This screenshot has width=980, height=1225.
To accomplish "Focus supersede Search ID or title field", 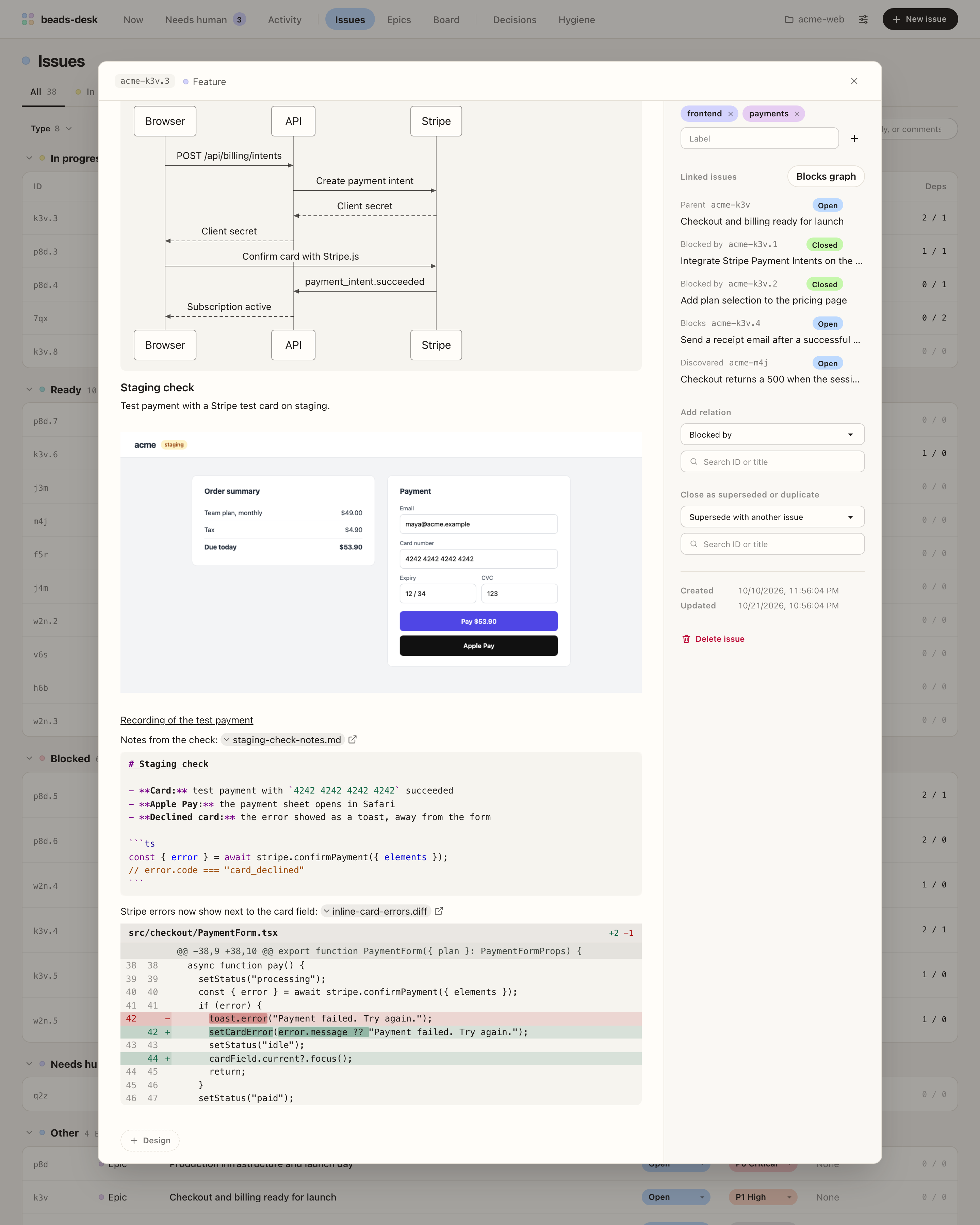I will 772,544.
